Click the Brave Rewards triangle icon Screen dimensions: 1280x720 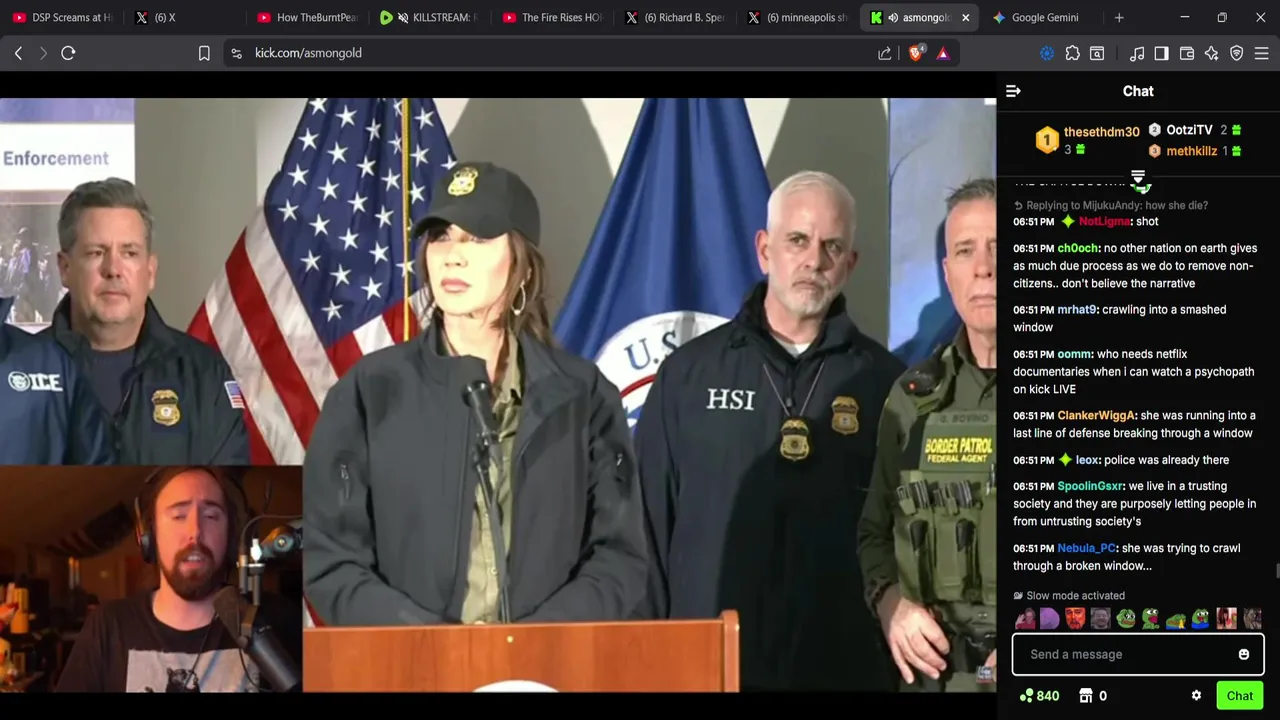click(x=943, y=53)
